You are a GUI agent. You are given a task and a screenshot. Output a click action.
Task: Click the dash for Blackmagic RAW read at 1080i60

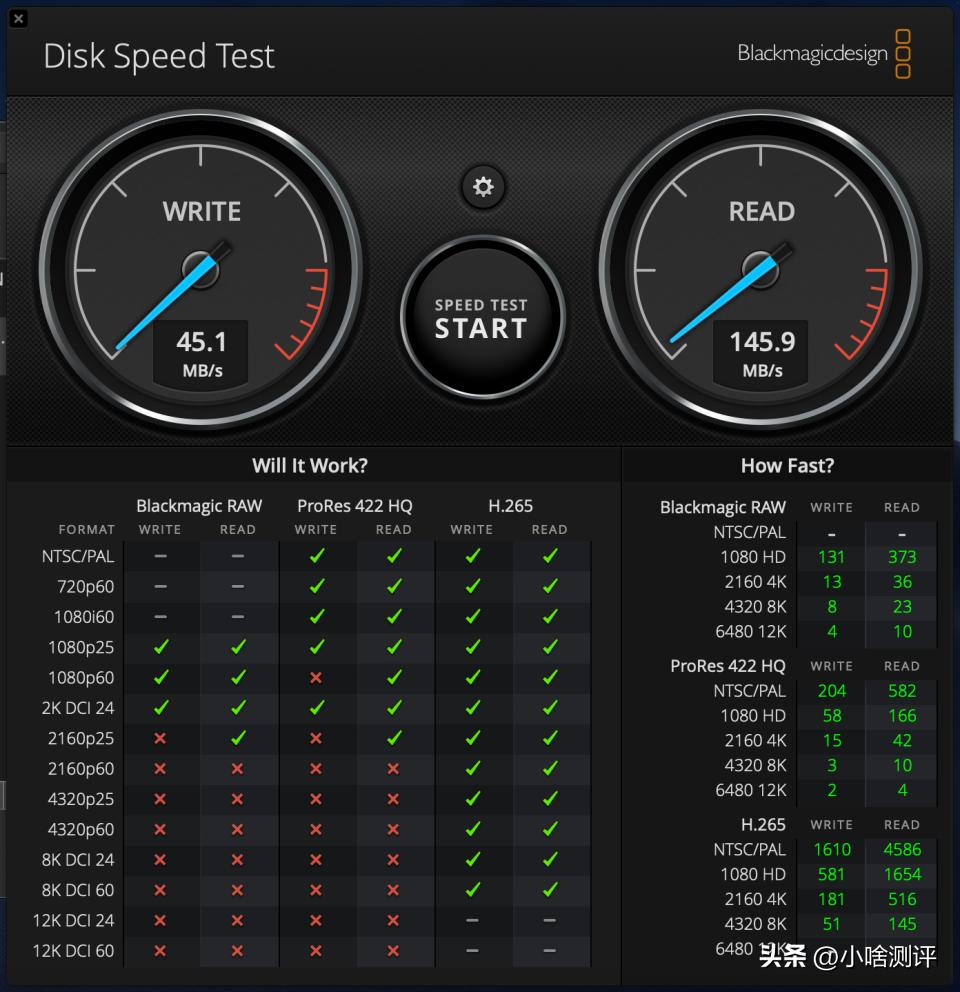[x=237, y=617]
